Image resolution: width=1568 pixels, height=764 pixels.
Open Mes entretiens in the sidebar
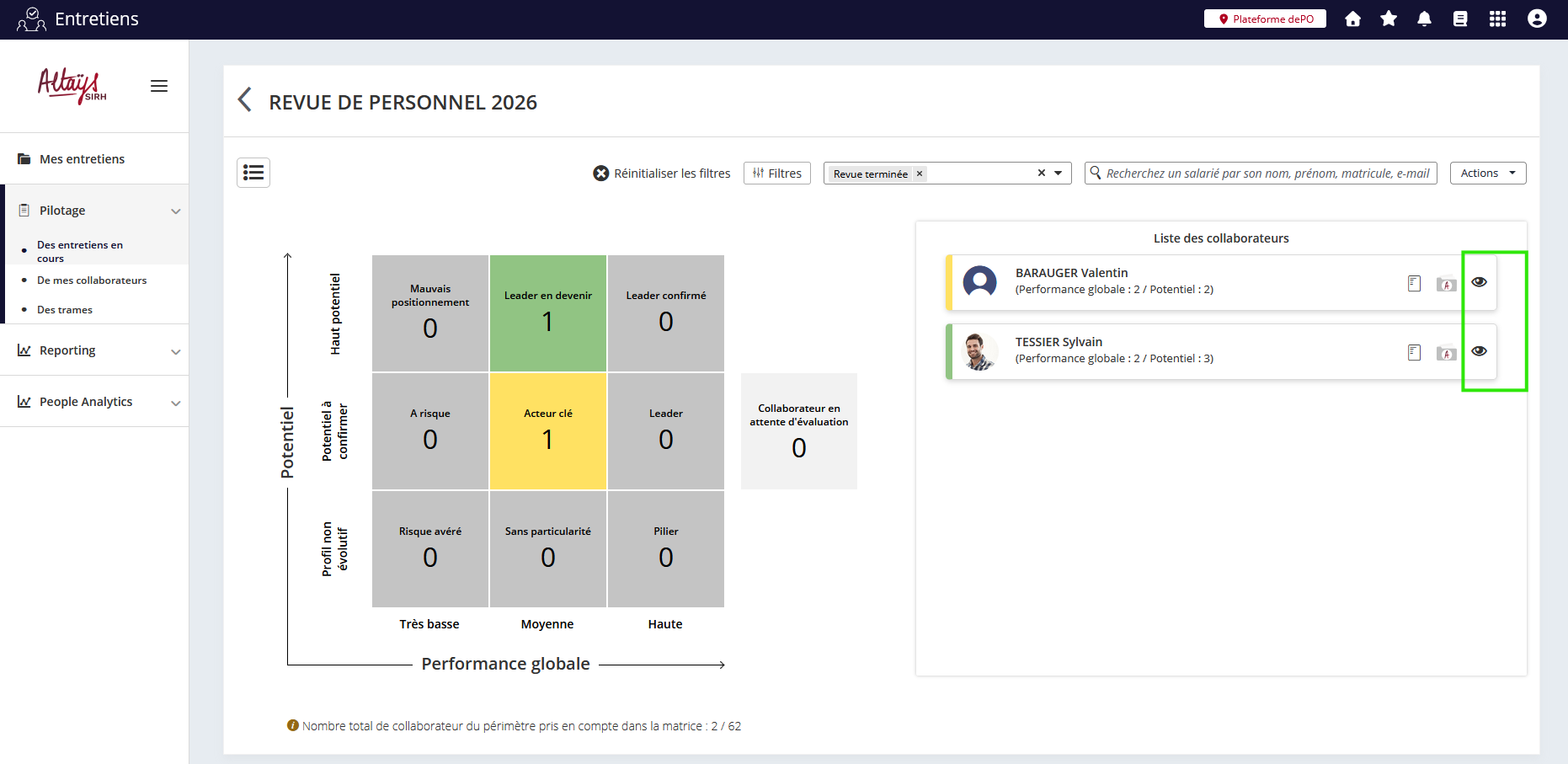[82, 159]
